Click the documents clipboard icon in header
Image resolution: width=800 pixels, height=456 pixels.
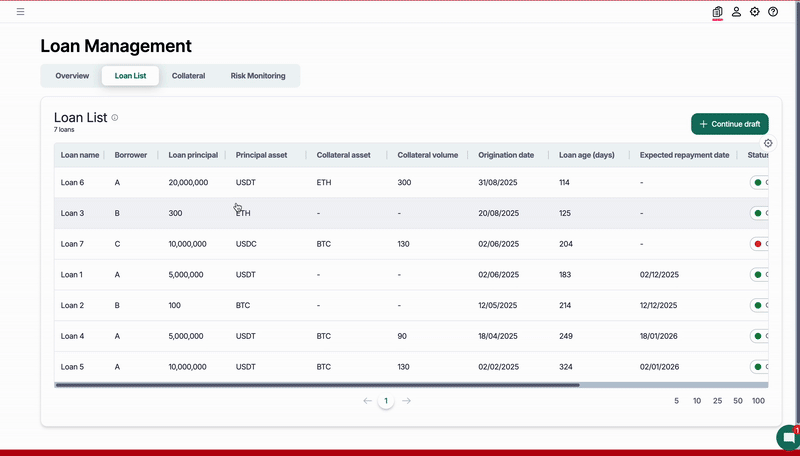[x=717, y=12]
